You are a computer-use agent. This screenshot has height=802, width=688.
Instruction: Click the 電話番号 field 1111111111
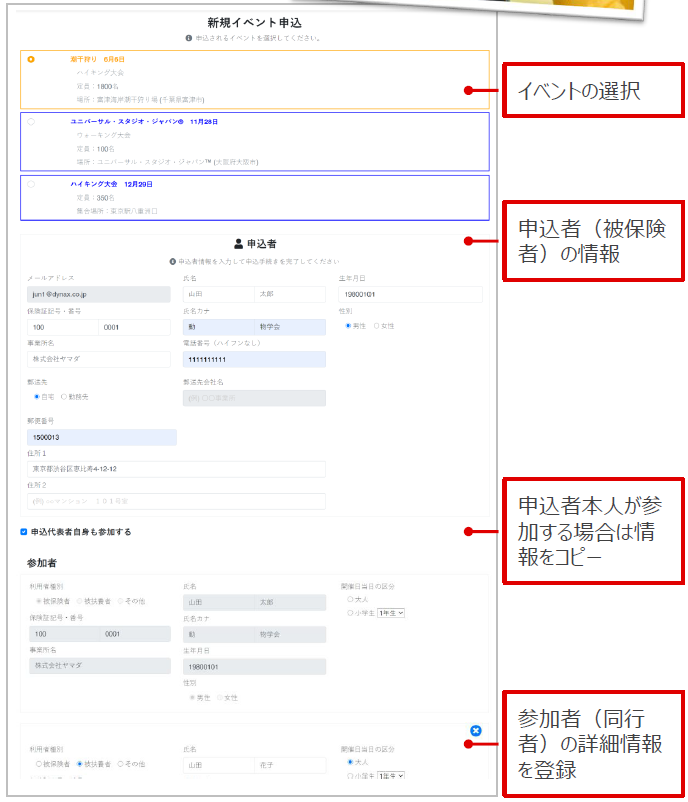pos(254,360)
